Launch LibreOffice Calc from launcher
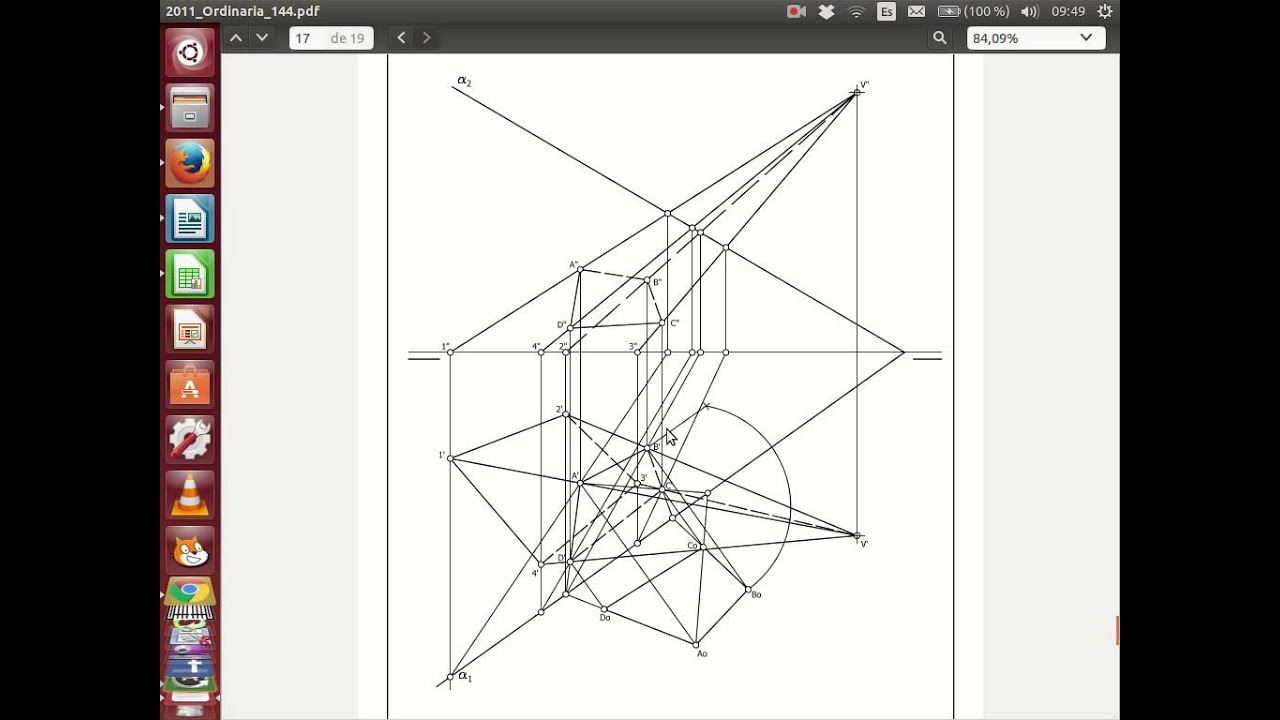1280x720 pixels. tap(190, 273)
